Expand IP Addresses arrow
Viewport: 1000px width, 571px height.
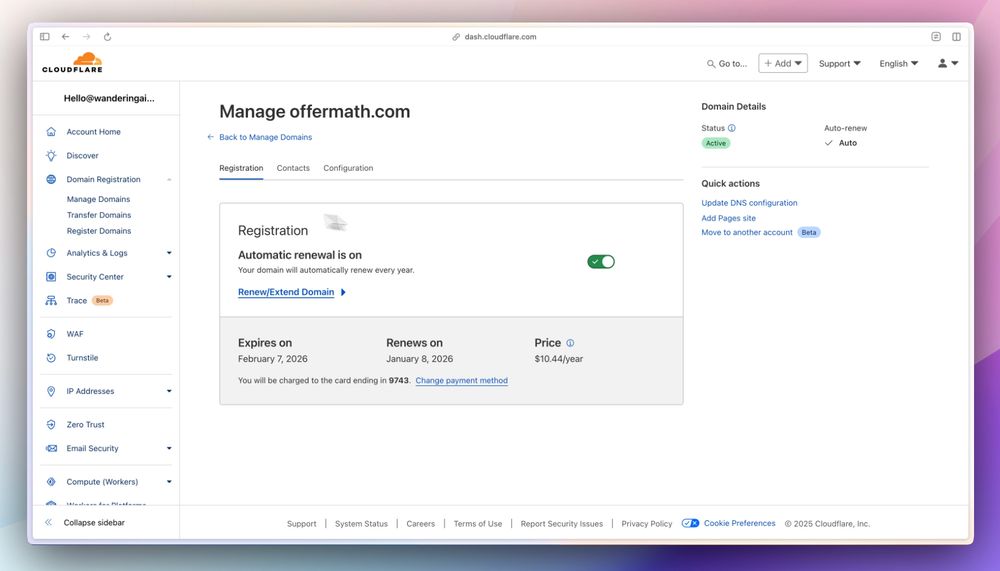[169, 391]
